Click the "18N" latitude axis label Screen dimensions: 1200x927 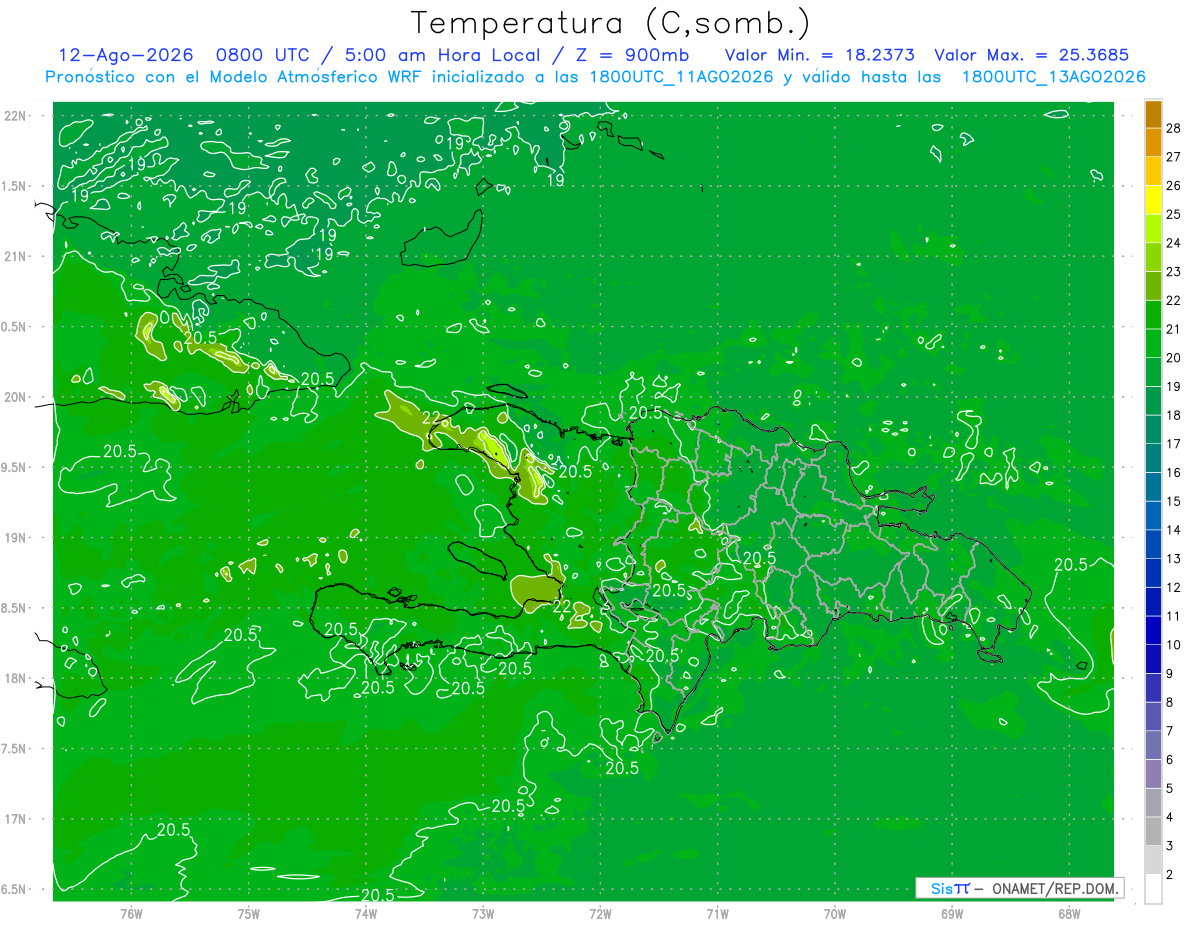(x=16, y=678)
